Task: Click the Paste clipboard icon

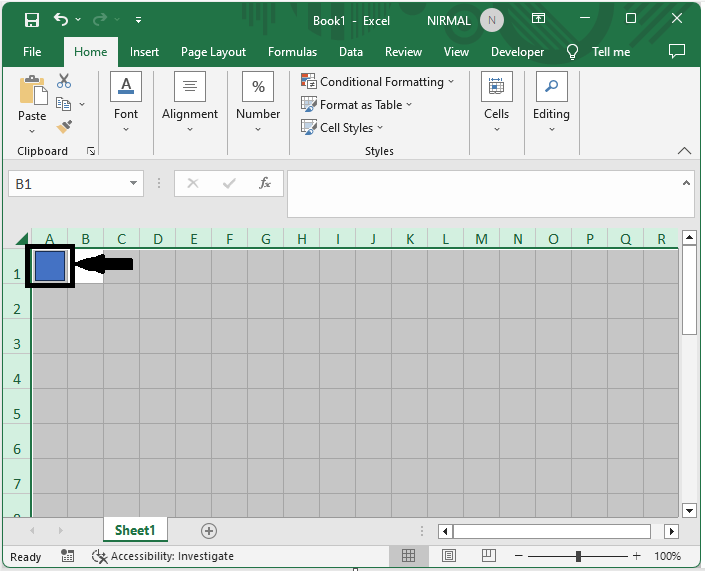Action: (x=32, y=90)
